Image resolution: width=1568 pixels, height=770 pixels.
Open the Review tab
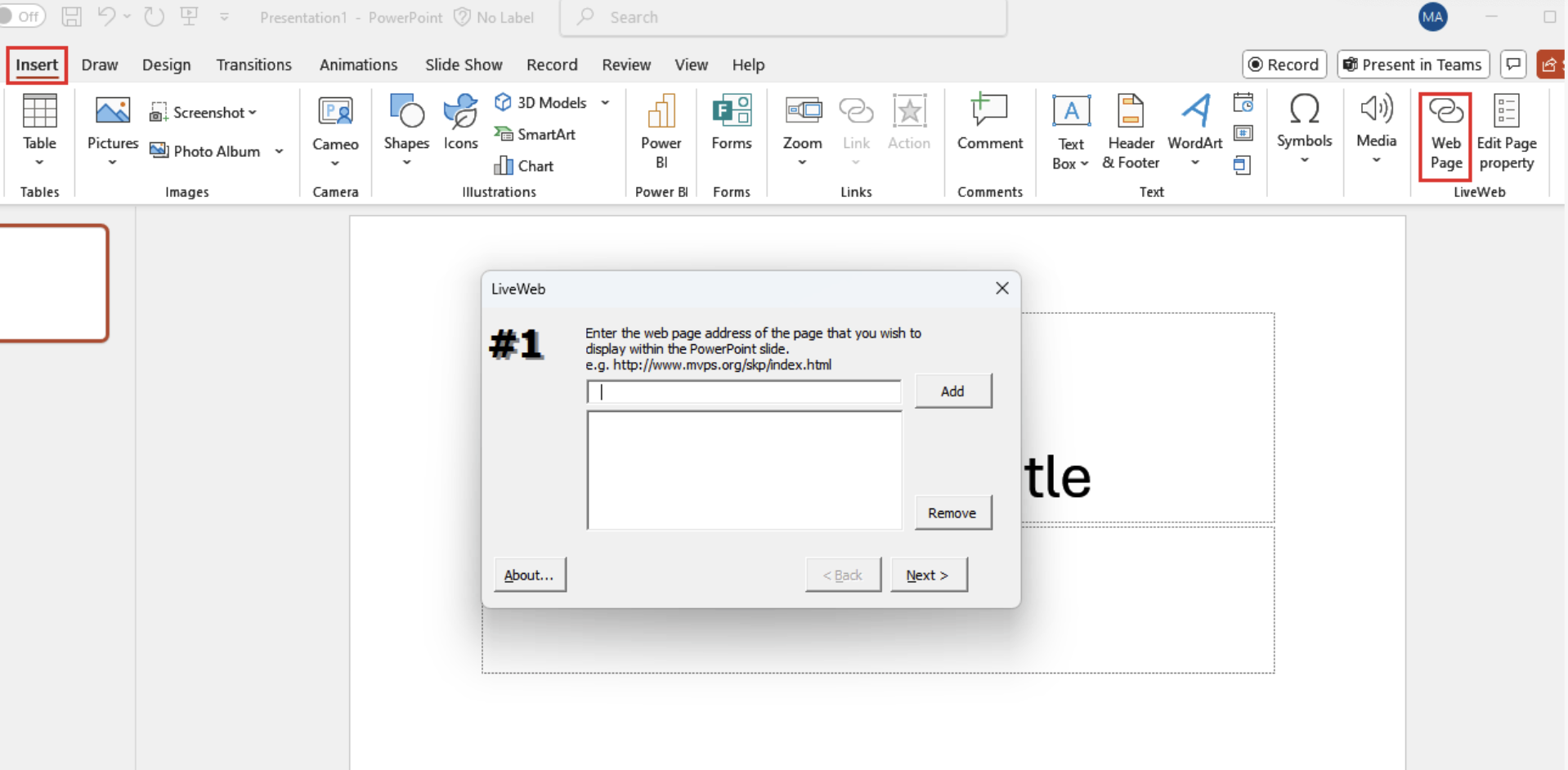[x=626, y=65]
